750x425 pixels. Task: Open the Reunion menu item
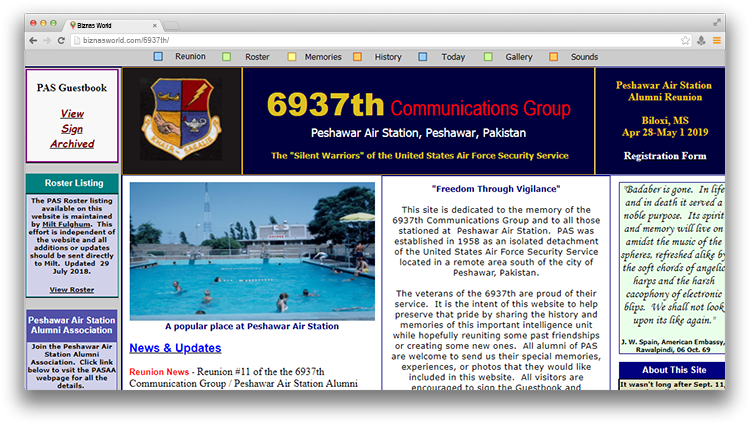tap(189, 57)
